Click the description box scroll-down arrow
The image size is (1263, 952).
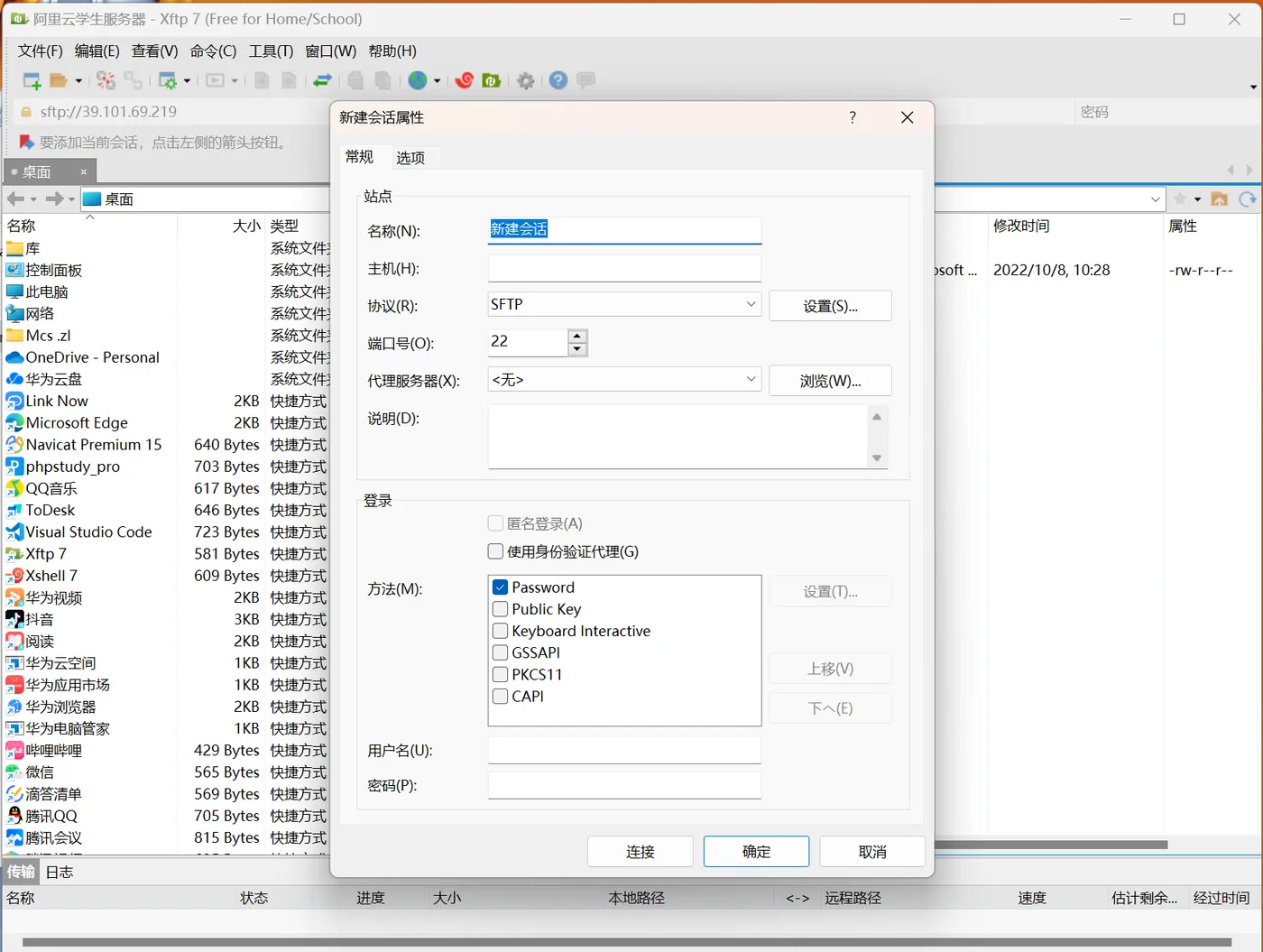(x=877, y=458)
